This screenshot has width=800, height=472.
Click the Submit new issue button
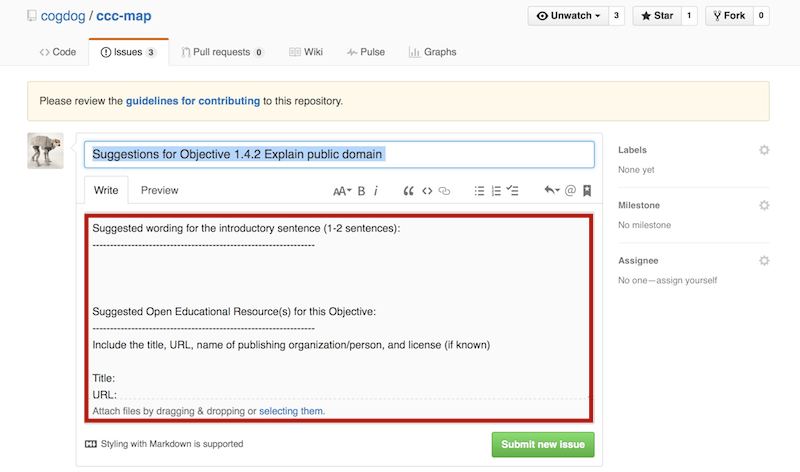pyautogui.click(x=543, y=445)
